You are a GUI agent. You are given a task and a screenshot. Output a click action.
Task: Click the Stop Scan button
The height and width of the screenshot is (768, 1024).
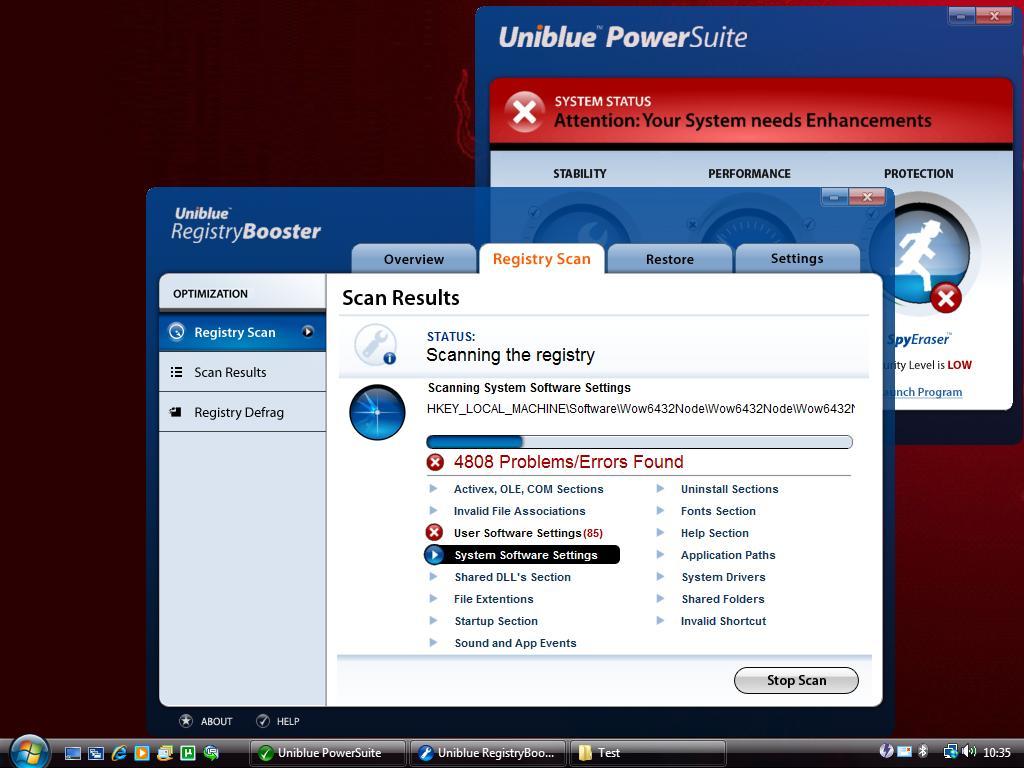(x=796, y=680)
